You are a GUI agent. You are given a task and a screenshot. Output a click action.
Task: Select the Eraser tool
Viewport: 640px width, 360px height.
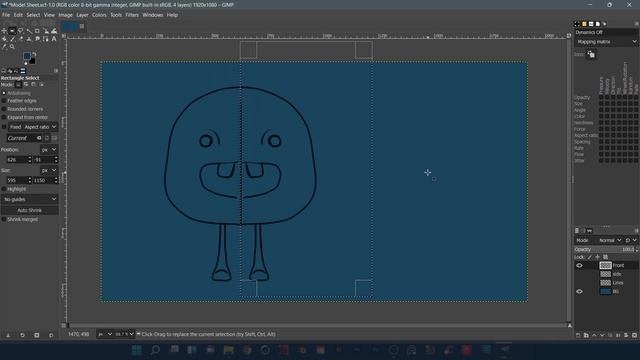pos(21,39)
